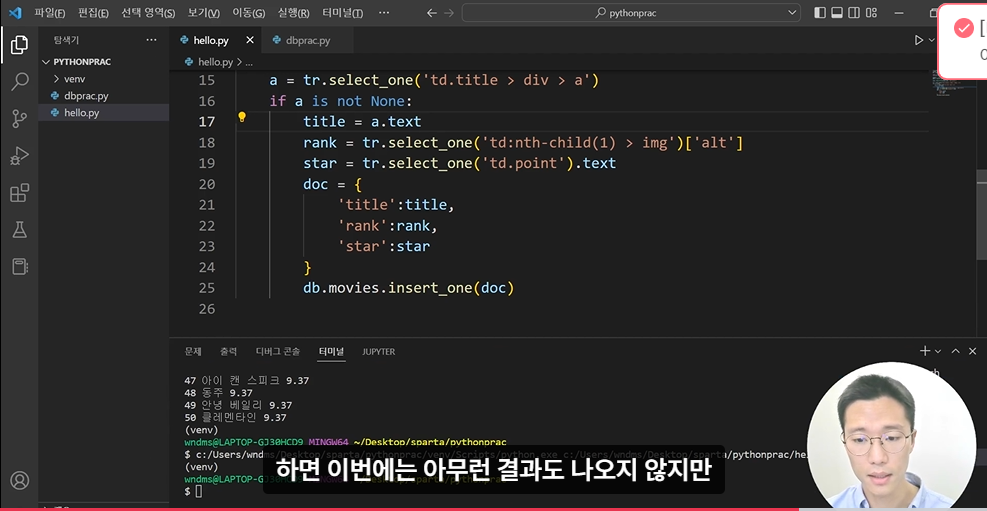Open the 선택 영역(S) menu
Image resolution: width=987 pixels, height=511 pixels.
coord(148,13)
